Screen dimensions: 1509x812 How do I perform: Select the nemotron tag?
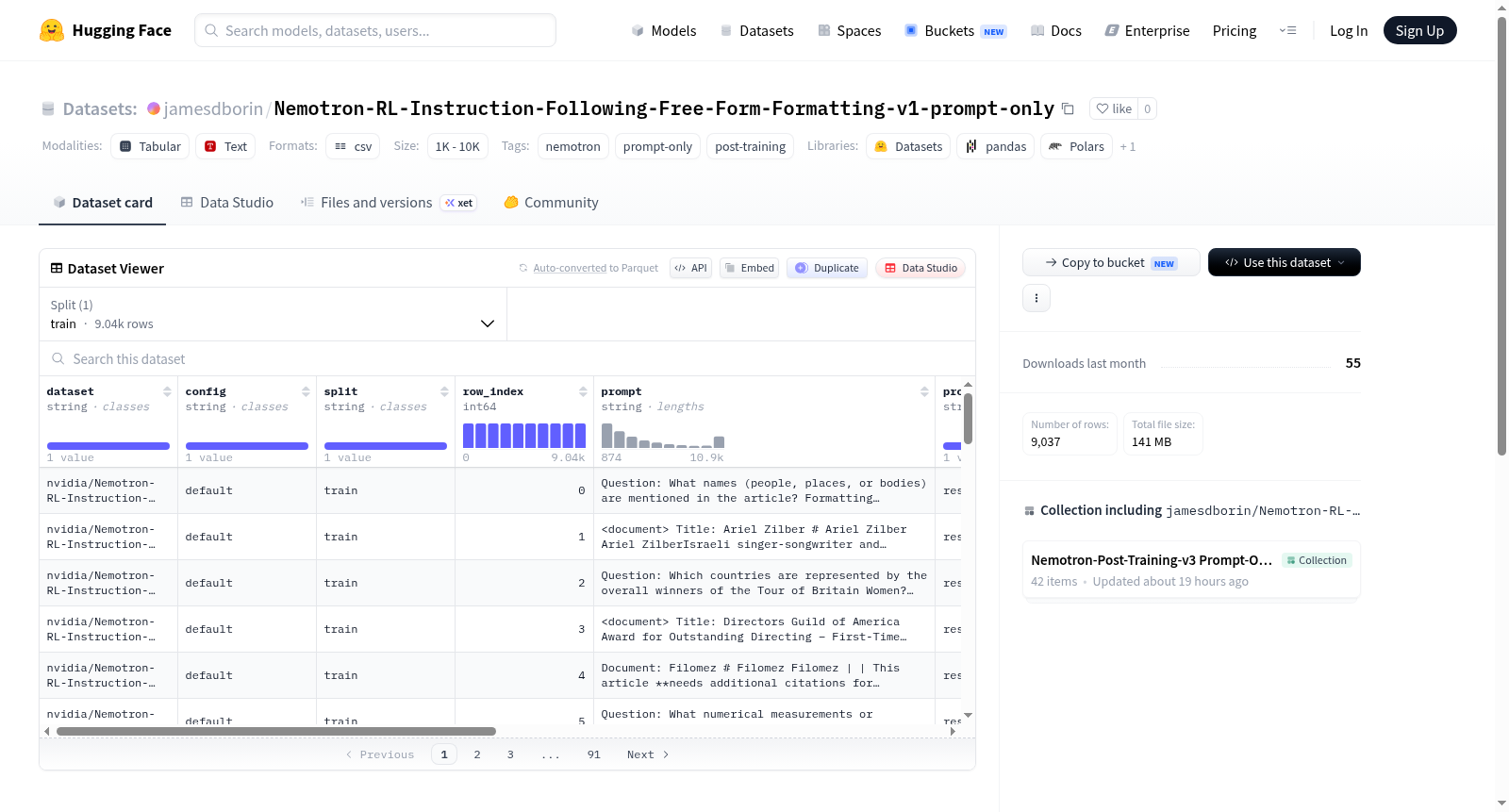[572, 146]
